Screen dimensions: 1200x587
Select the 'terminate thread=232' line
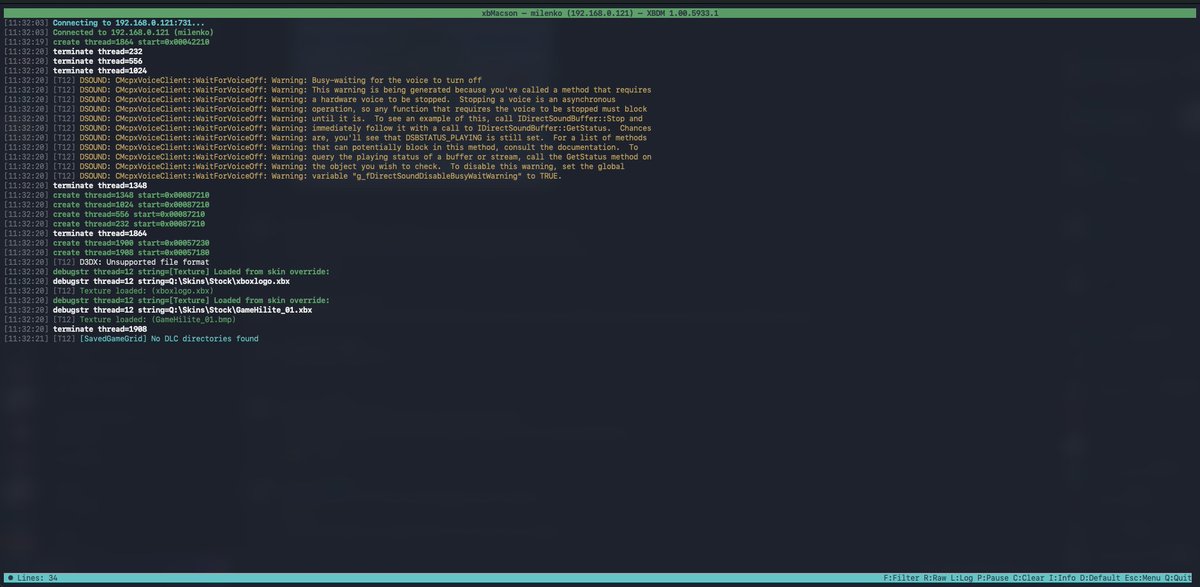coord(99,52)
